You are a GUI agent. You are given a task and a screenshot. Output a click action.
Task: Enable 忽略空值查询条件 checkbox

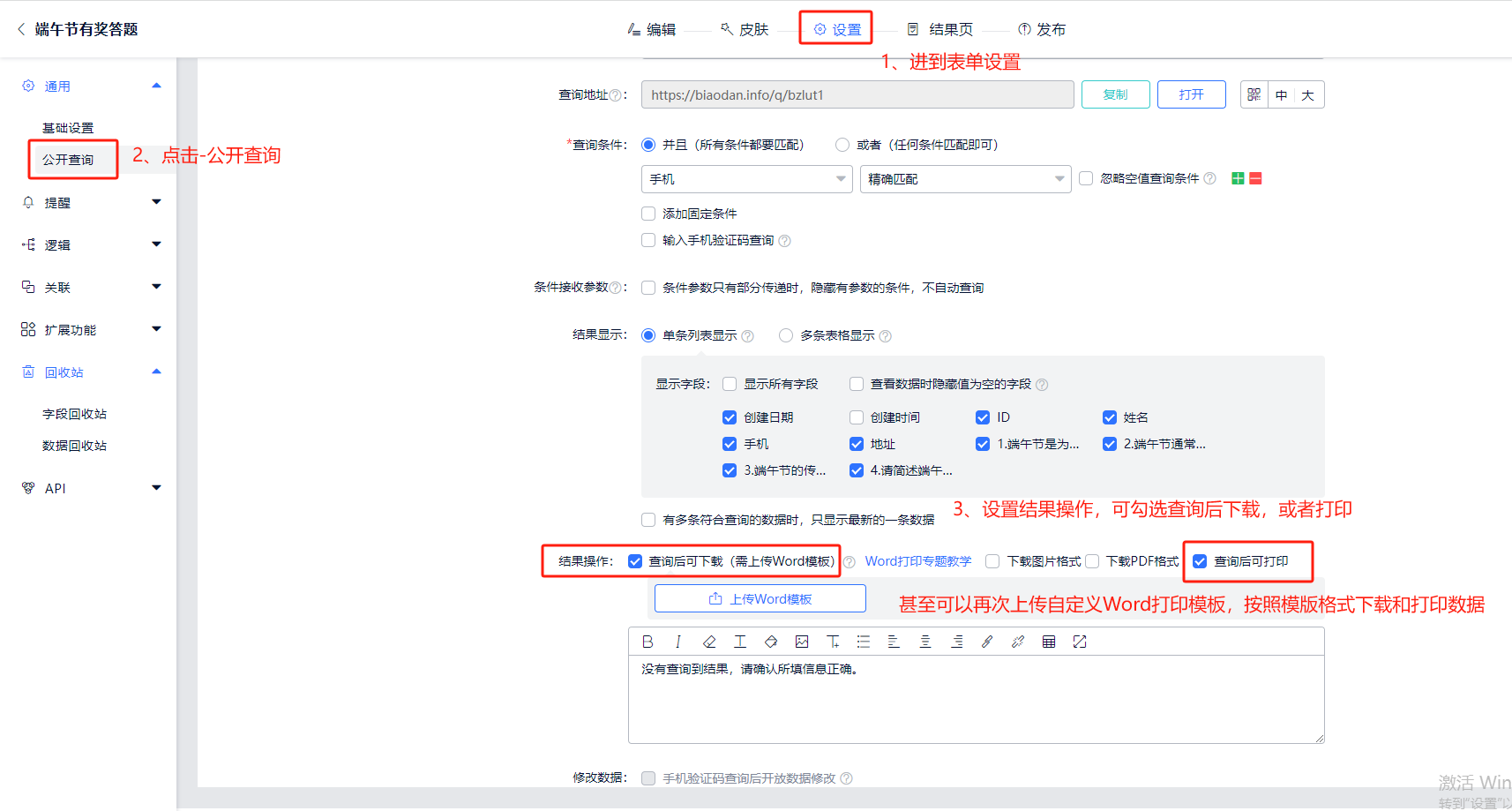pyautogui.click(x=1086, y=178)
